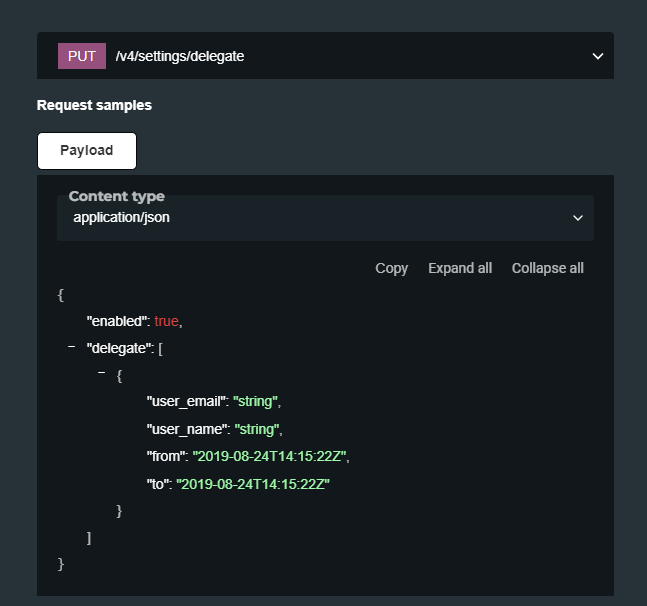
Task: Click the "from" timestamp value
Action: click(269, 456)
